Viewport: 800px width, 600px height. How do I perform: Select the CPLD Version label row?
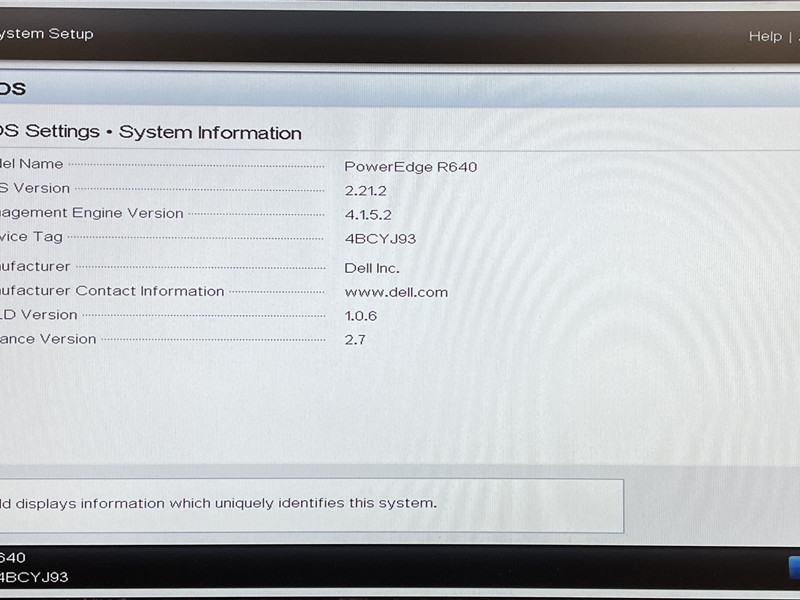[38, 315]
